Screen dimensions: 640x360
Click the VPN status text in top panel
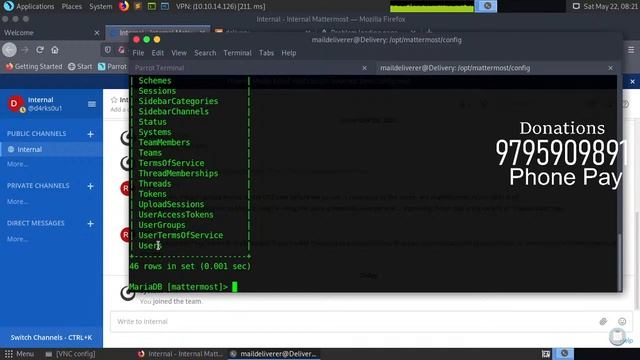220,7
